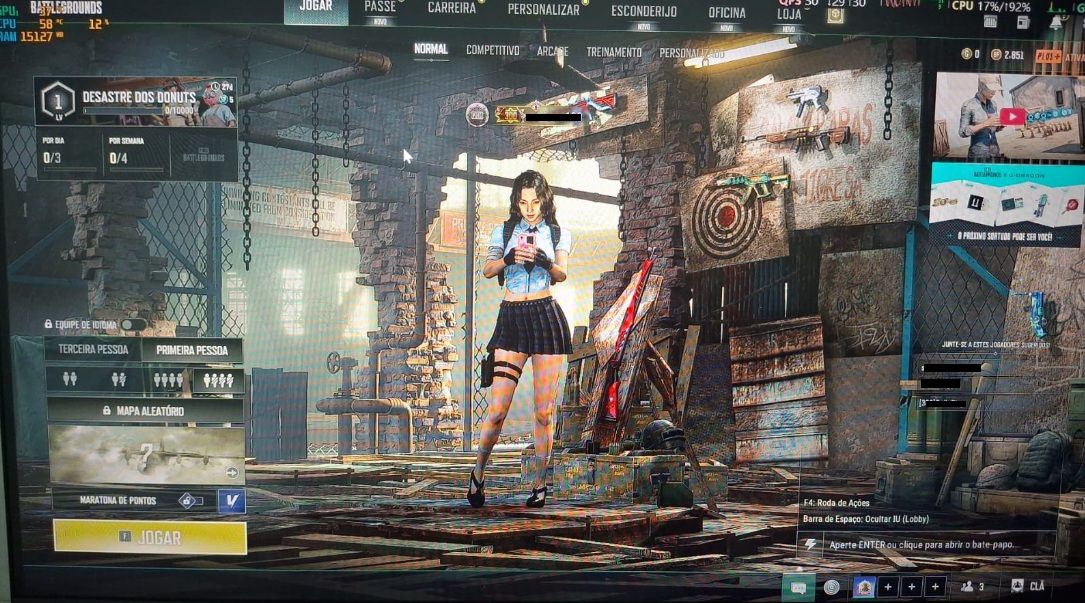Click the blue V checkmark box
Screen dimensions: 1085x603
[232, 501]
